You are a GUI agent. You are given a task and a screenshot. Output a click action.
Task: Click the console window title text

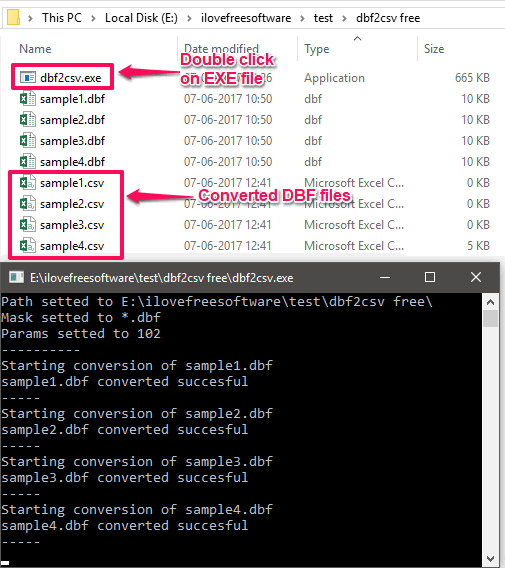pos(162,278)
